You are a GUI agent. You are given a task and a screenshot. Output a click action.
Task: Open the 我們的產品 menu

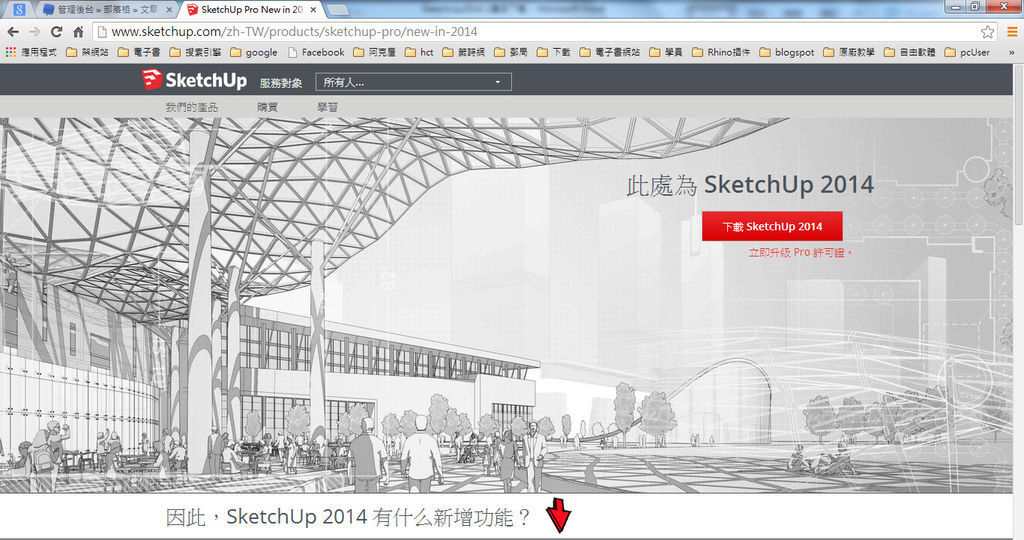[x=191, y=107]
